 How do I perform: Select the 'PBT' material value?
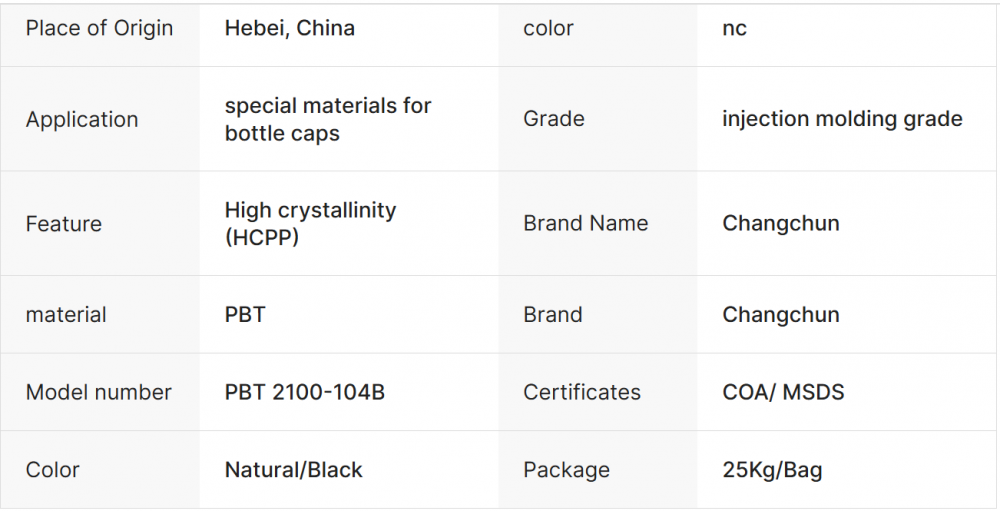(245, 314)
